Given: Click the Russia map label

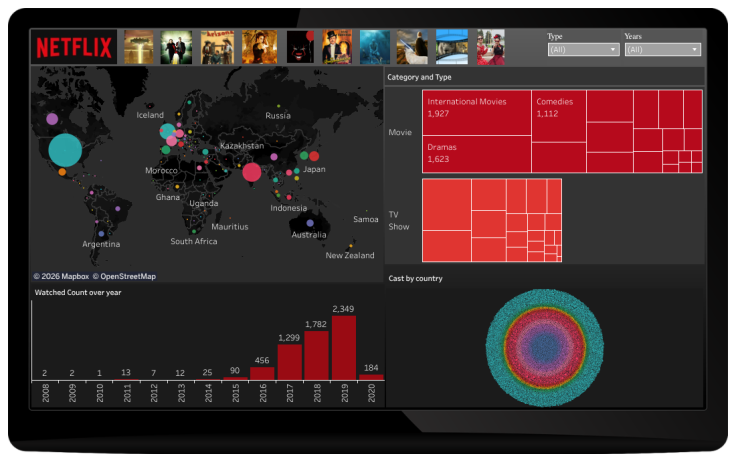Looking at the screenshot, I should point(278,115).
